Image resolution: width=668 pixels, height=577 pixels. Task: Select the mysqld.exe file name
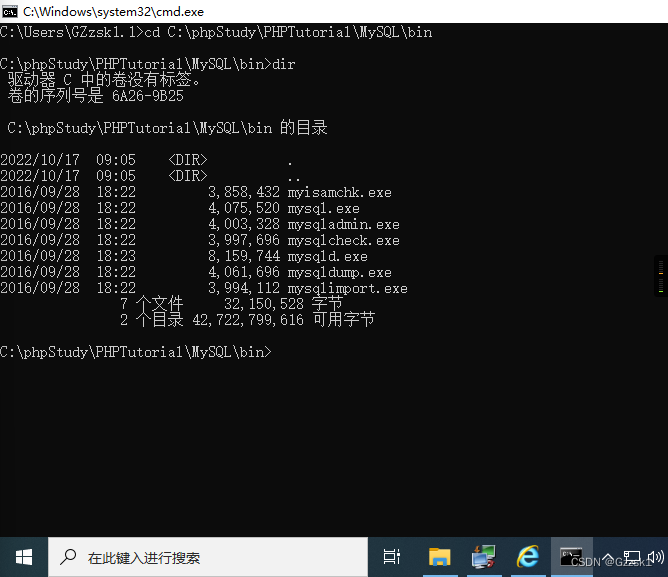[x=327, y=257]
